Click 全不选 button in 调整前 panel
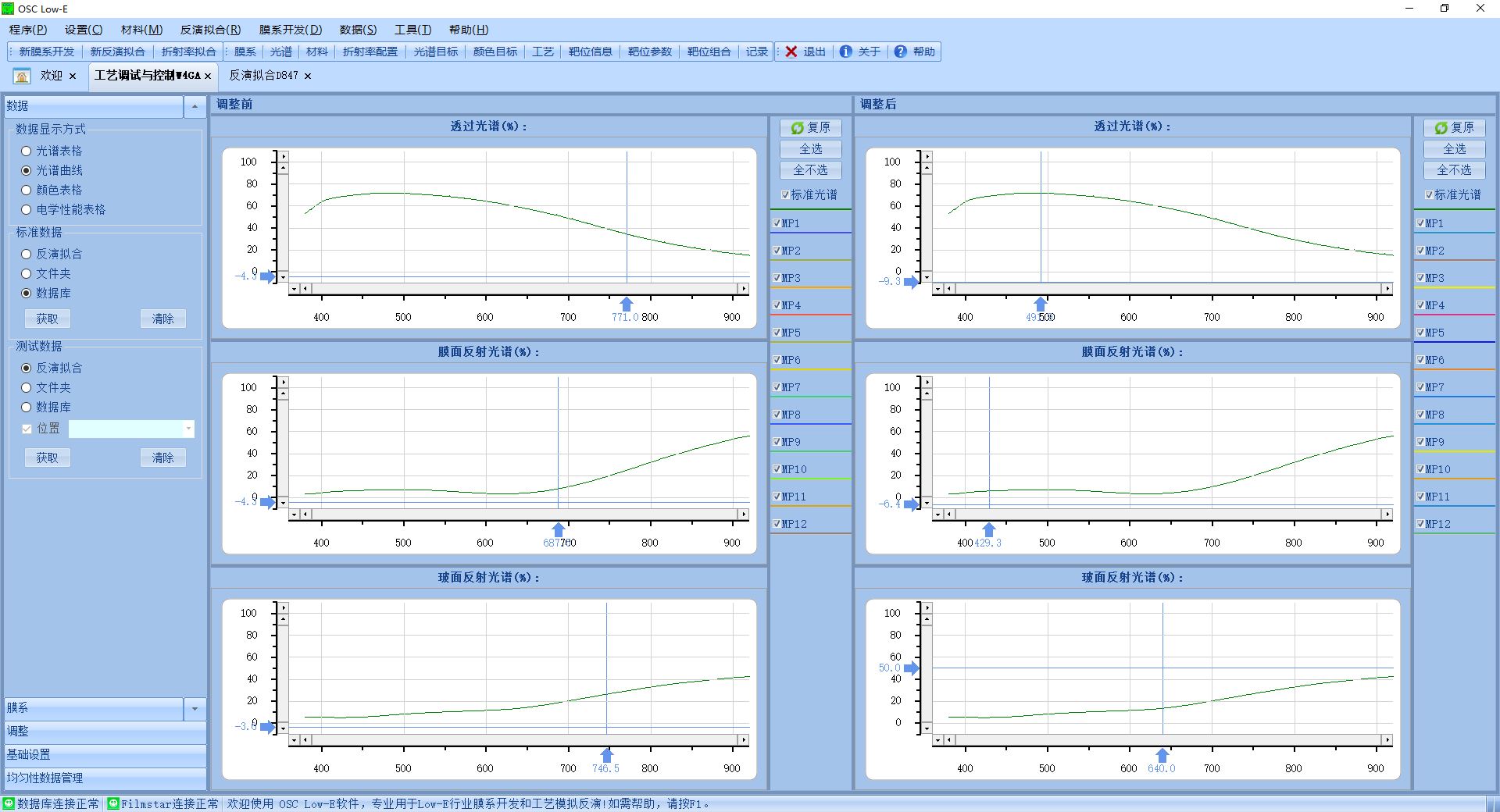This screenshot has width=1500, height=812. click(810, 170)
